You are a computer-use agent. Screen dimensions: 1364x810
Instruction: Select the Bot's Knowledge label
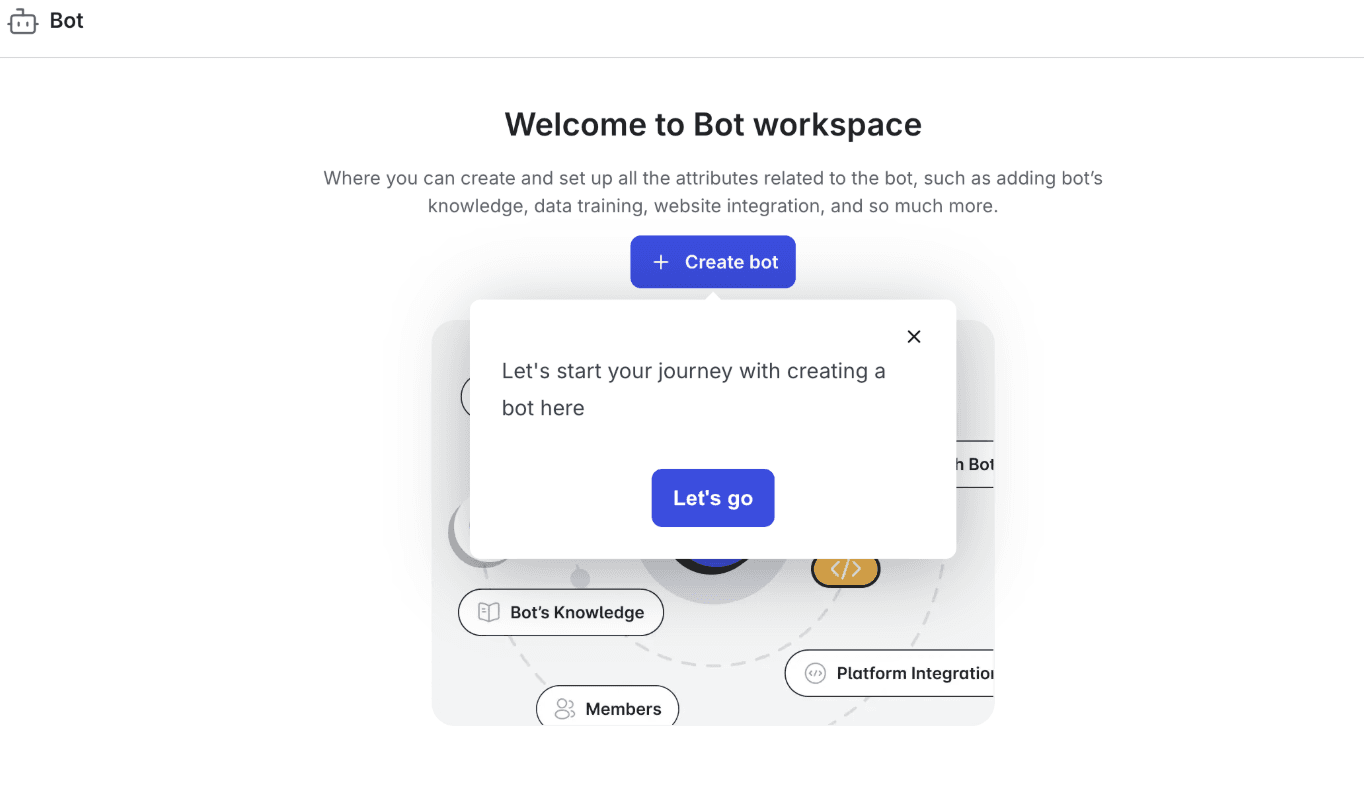point(577,612)
